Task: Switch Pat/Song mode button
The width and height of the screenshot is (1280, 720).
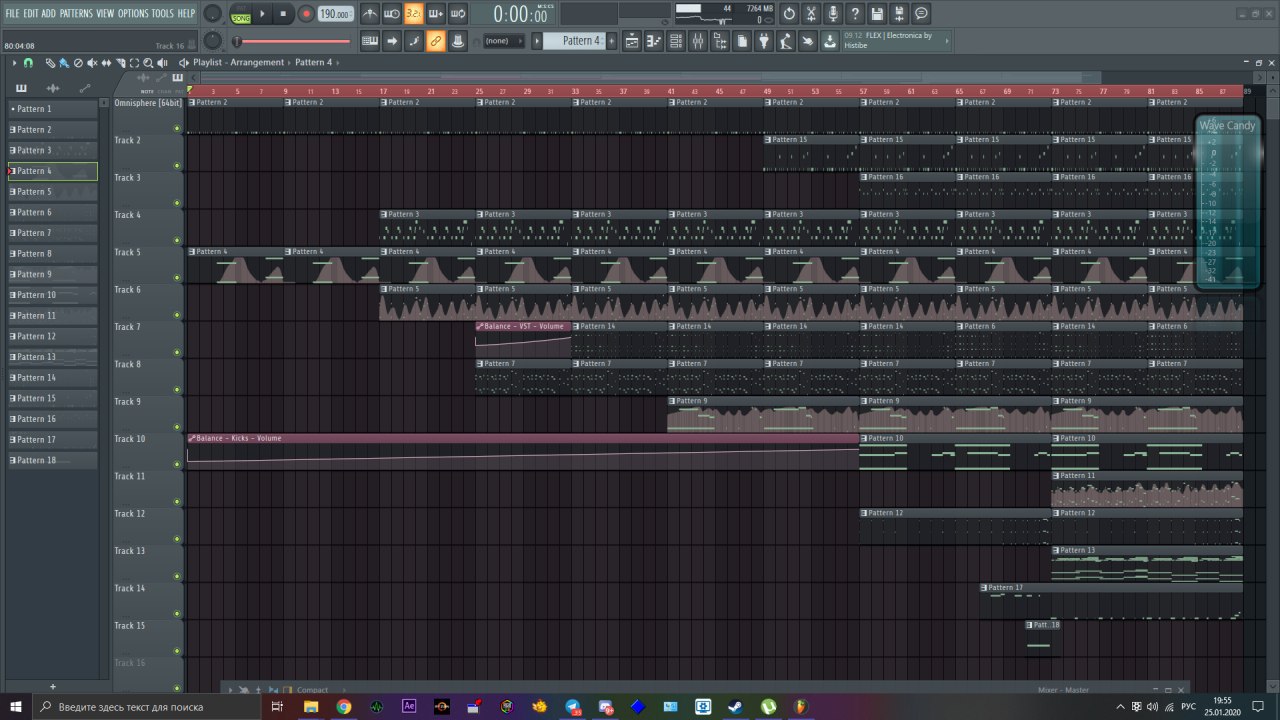Action: pyautogui.click(x=241, y=14)
